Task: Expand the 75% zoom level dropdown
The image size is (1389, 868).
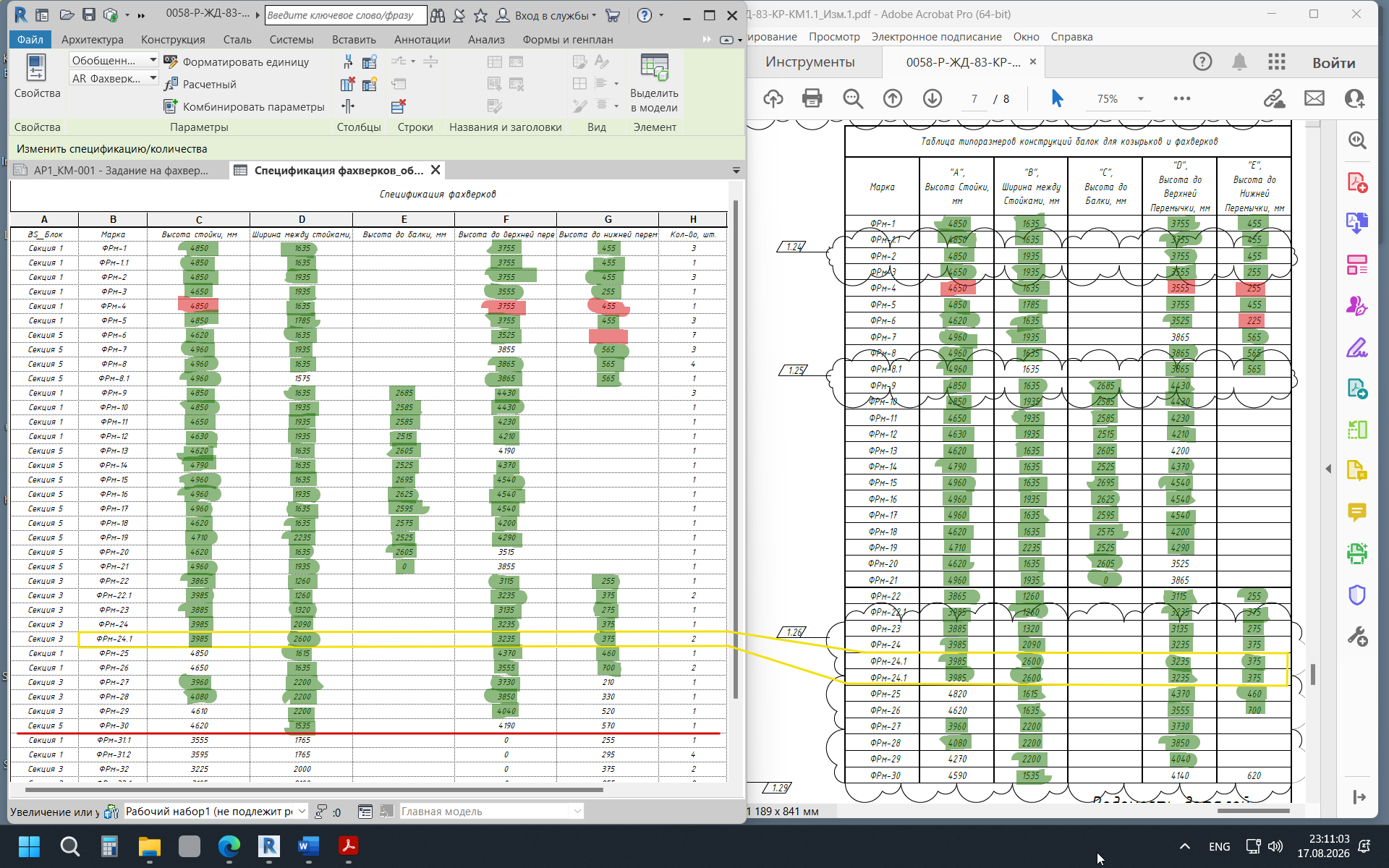Action: tap(1141, 99)
